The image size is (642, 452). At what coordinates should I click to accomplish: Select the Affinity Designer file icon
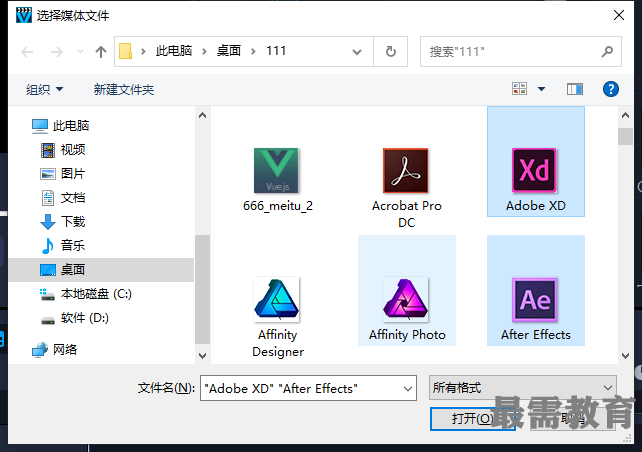tap(277, 300)
